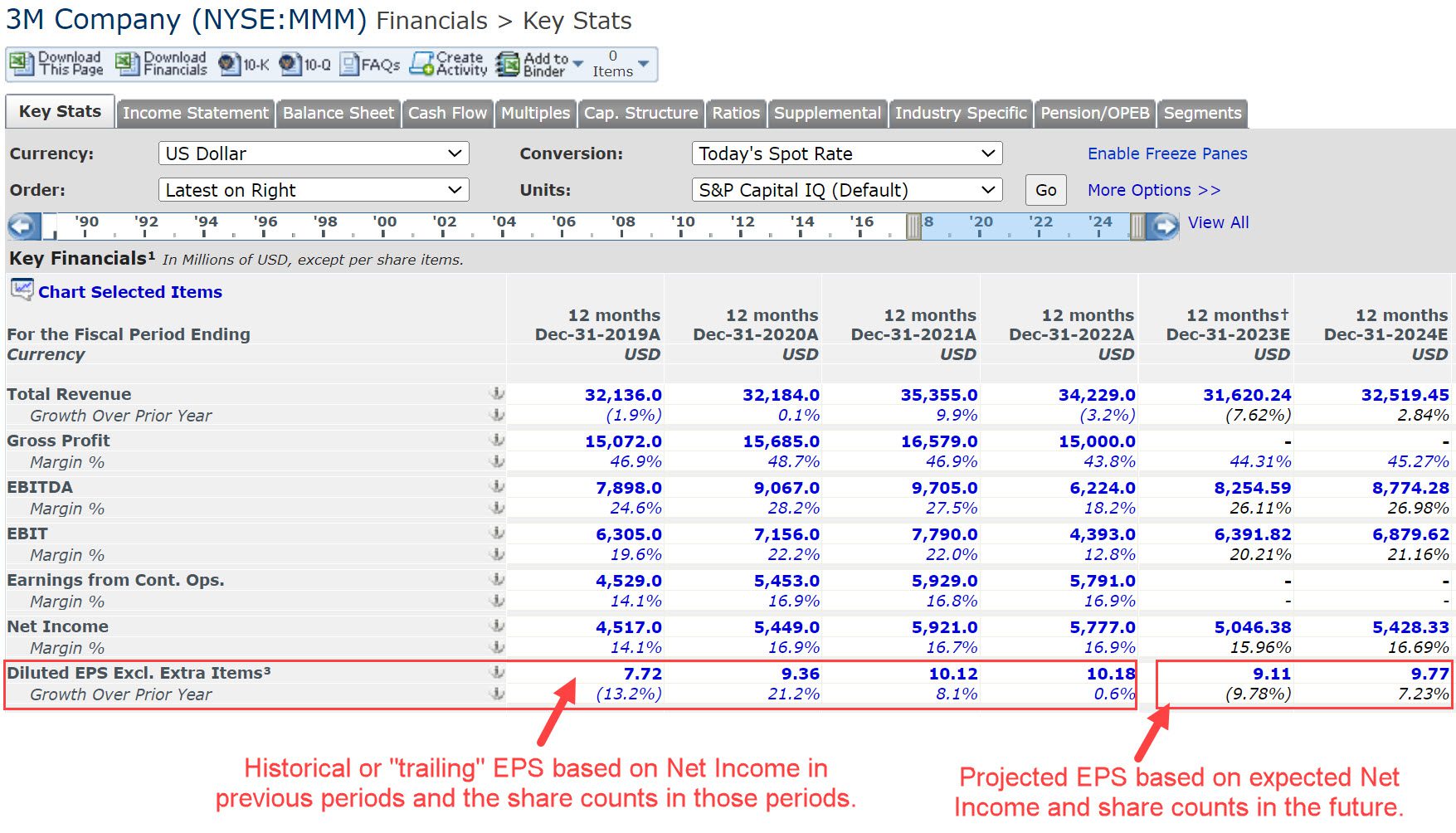1456x833 pixels.
Task: Click the download arrow beside EBITDA
Action: (x=497, y=489)
